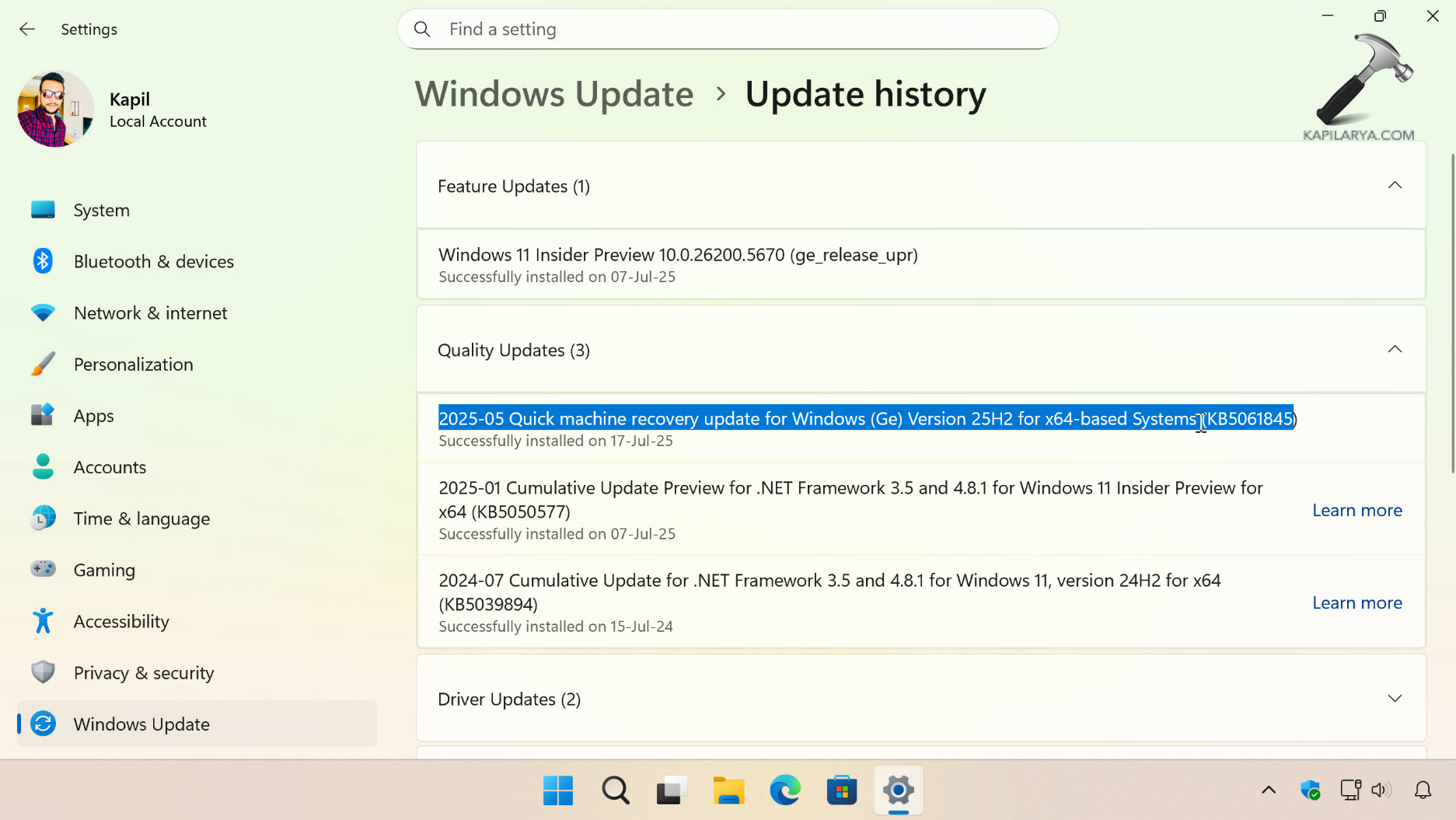Open Bluetooth & devices settings
1456x820 pixels.
153,261
